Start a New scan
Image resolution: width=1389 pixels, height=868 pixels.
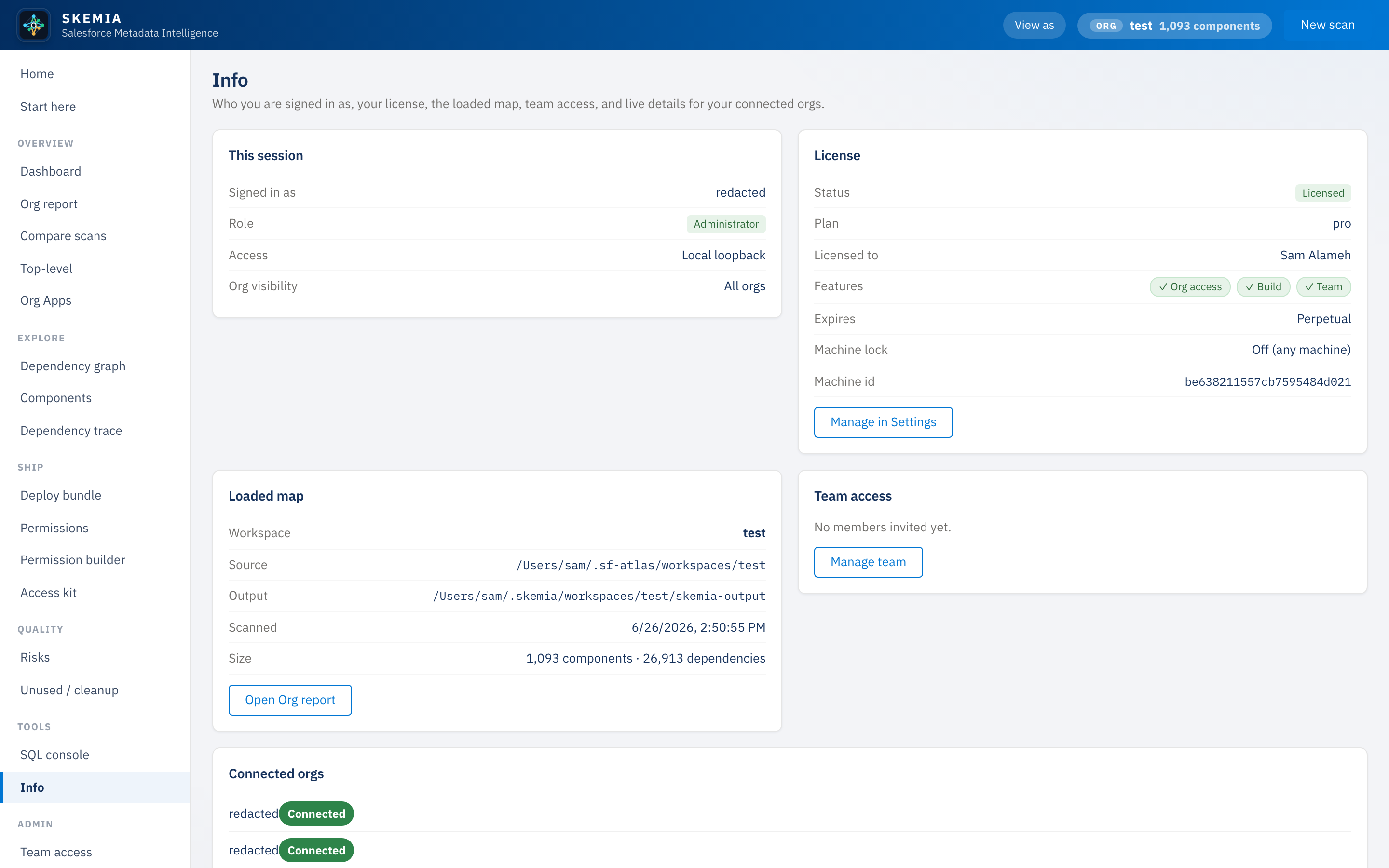[1328, 25]
